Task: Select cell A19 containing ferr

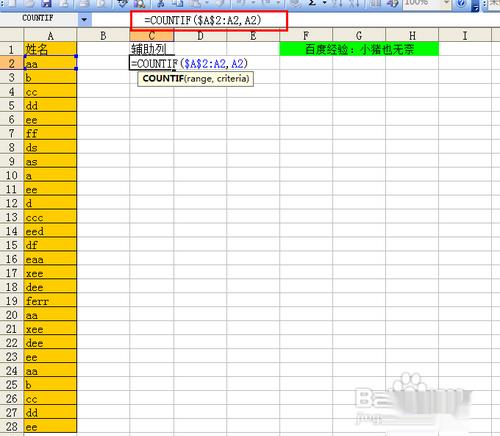Action: [50, 301]
